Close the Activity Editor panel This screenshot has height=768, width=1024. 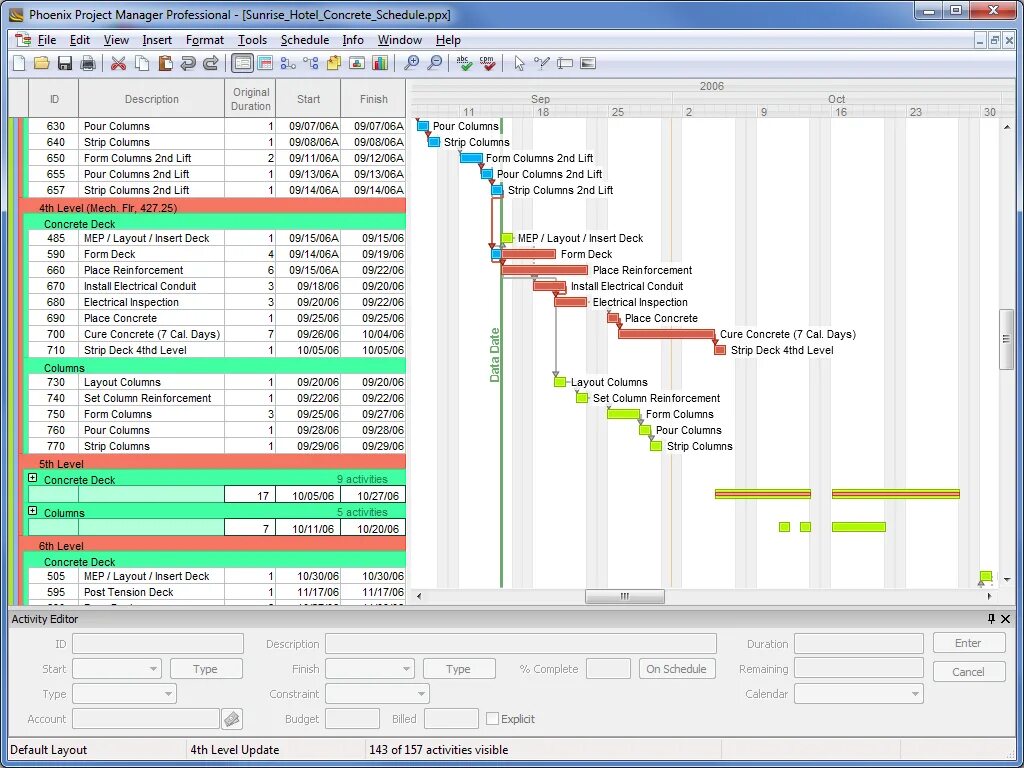click(1006, 618)
